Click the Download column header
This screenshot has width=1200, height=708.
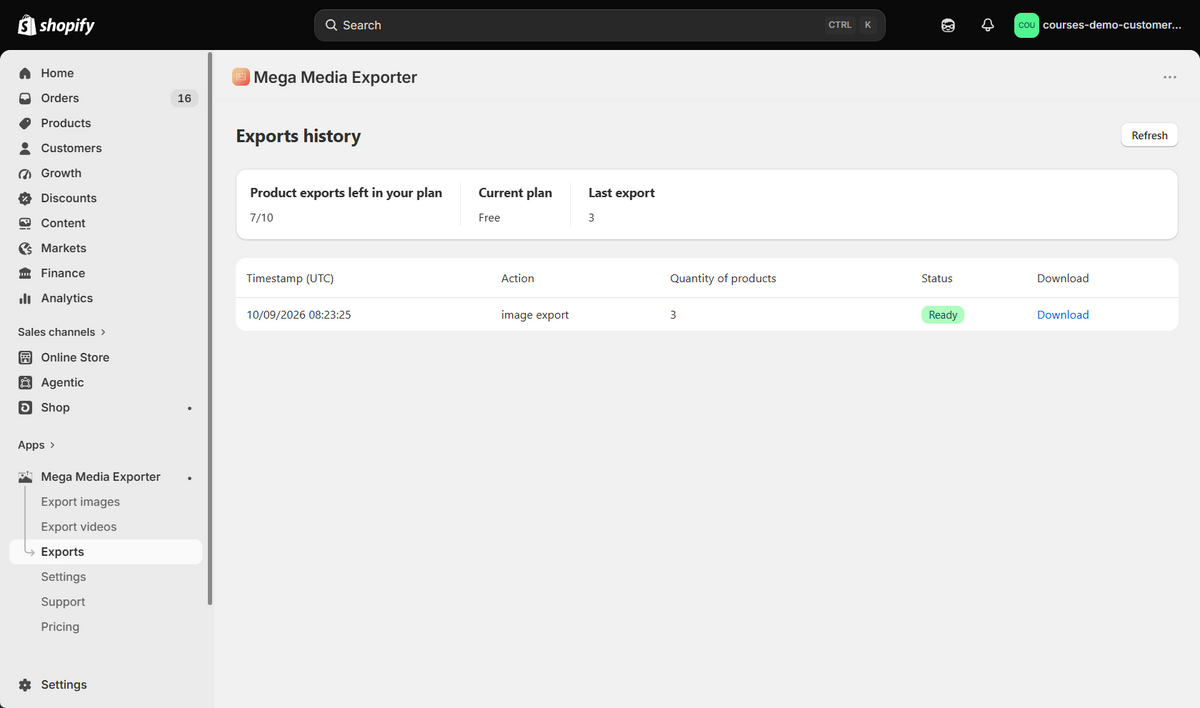click(x=1063, y=278)
